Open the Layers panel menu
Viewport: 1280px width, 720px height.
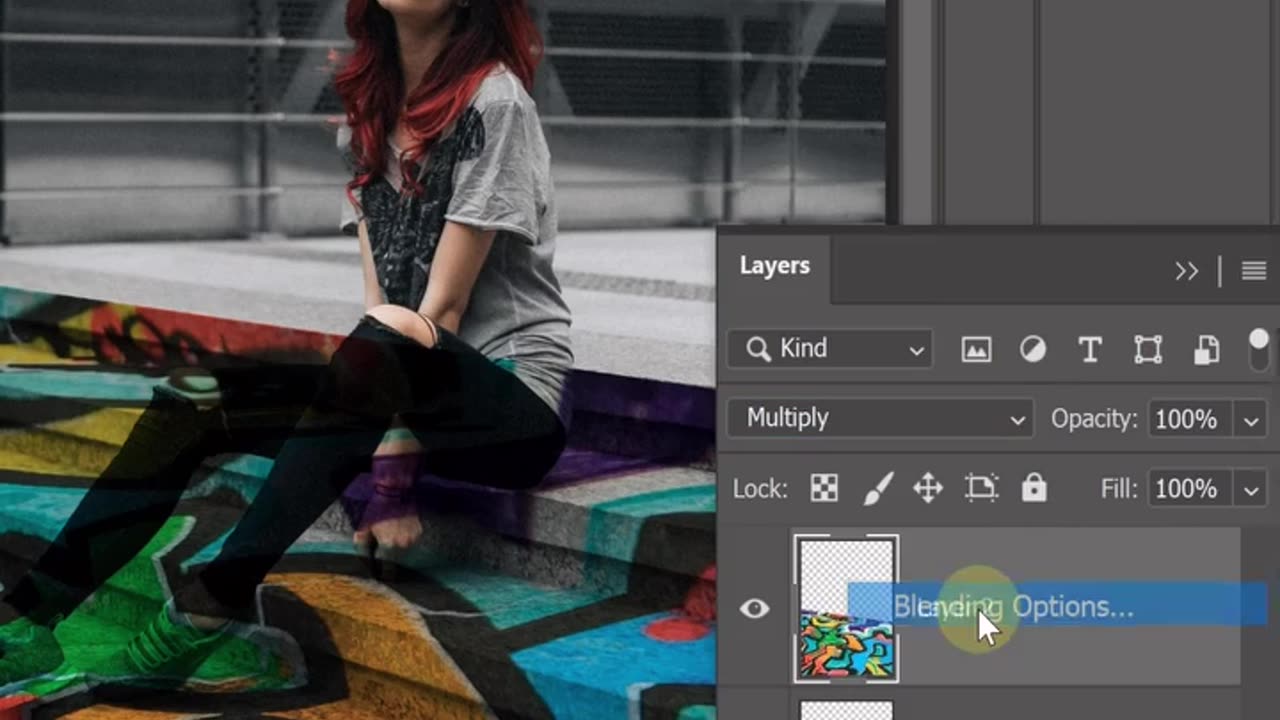click(x=1254, y=271)
